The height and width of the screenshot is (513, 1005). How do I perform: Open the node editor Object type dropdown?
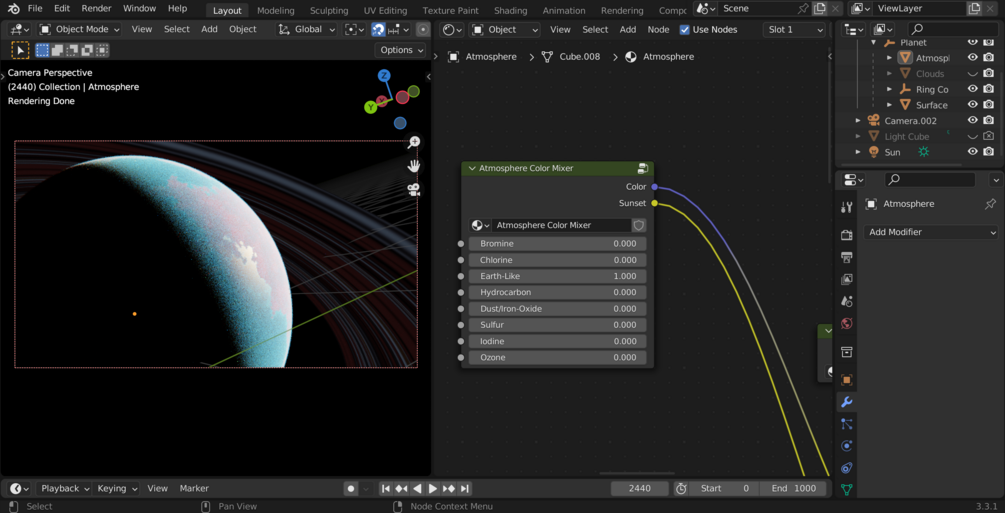(504, 29)
